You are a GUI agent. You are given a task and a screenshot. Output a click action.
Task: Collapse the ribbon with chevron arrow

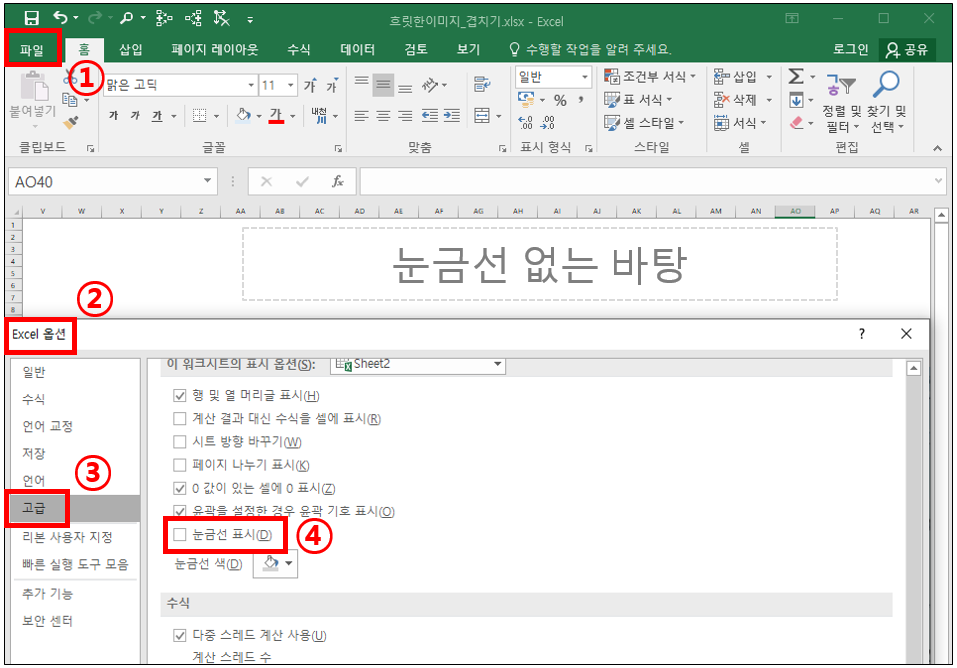click(937, 148)
